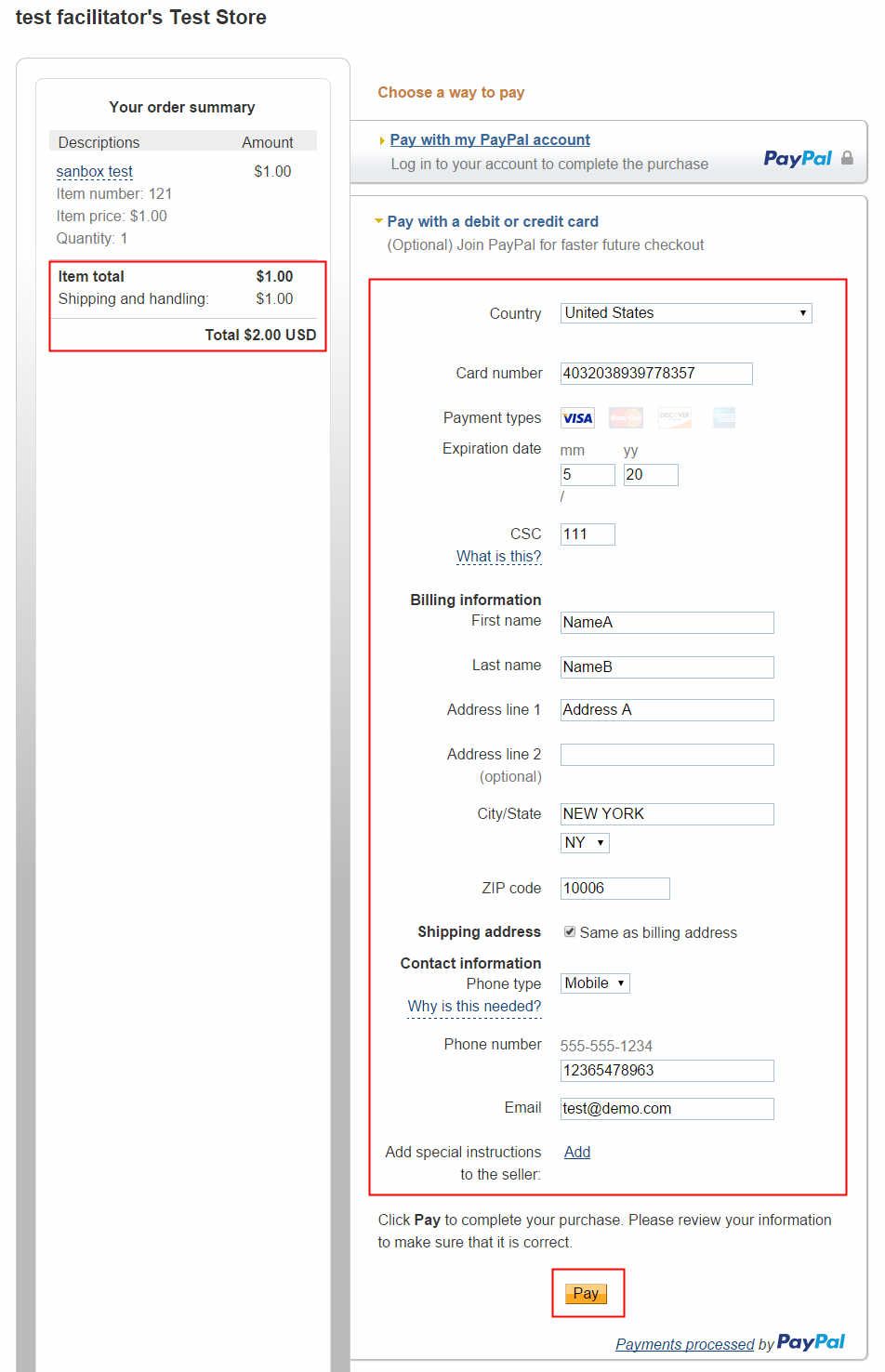Open the sanbox test item link
Screen dimensions: 885x1372
94,171
